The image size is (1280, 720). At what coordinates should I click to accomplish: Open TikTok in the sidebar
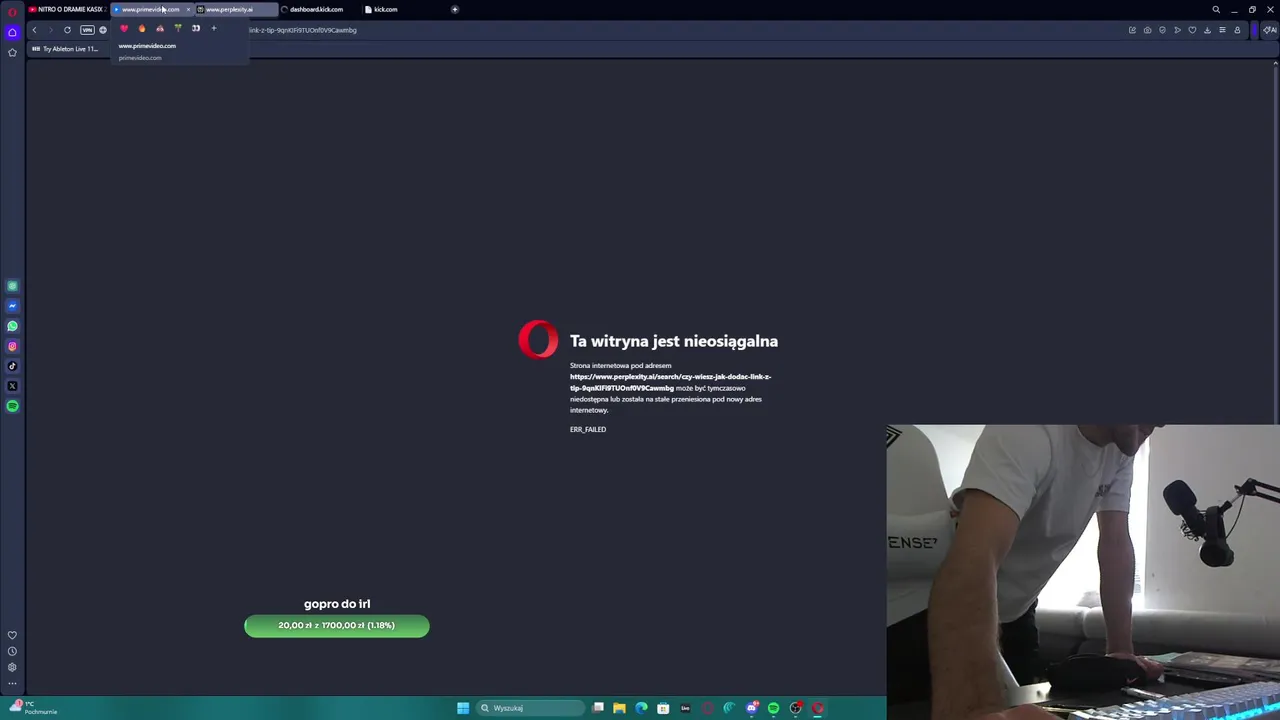tap(12, 366)
